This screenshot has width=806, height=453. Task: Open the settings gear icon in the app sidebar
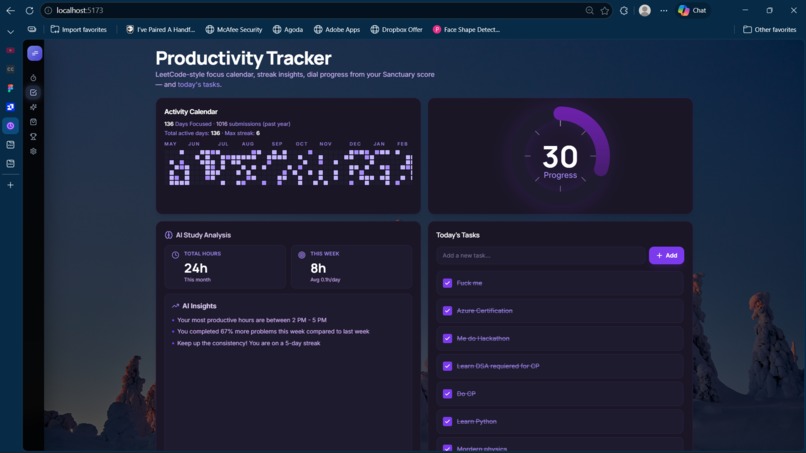click(33, 151)
